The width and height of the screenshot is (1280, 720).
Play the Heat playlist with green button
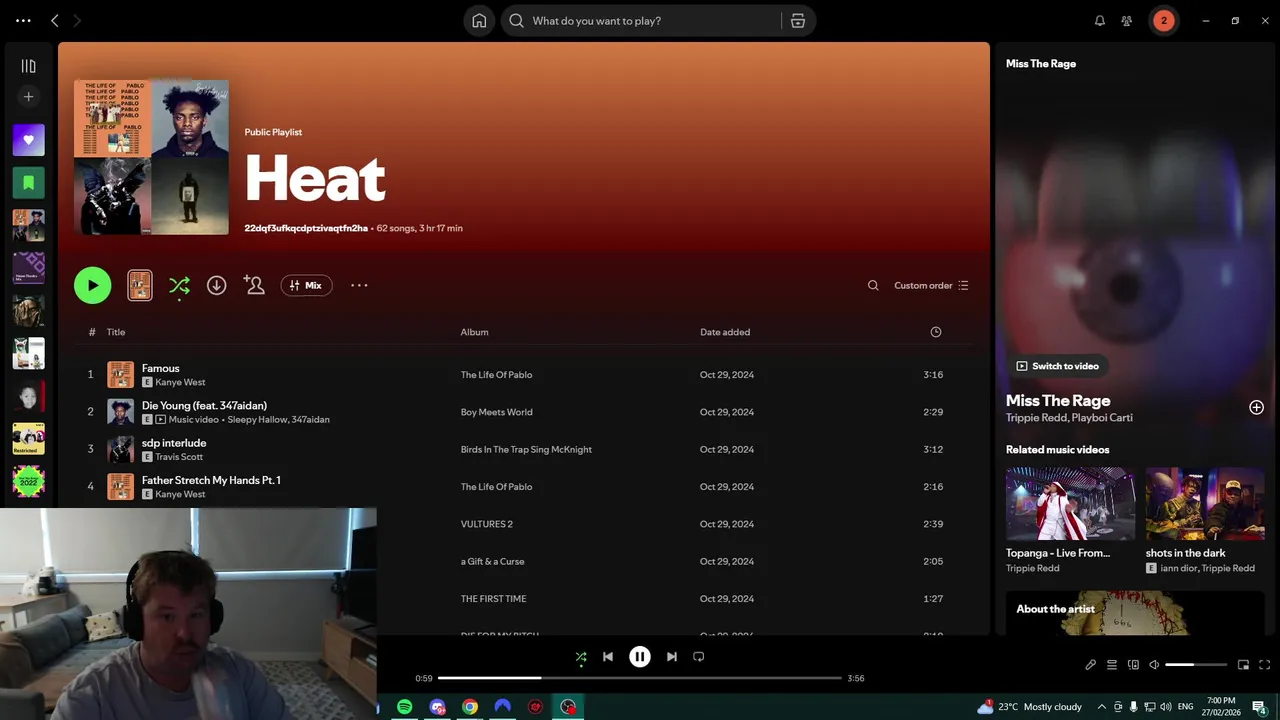[x=93, y=285]
